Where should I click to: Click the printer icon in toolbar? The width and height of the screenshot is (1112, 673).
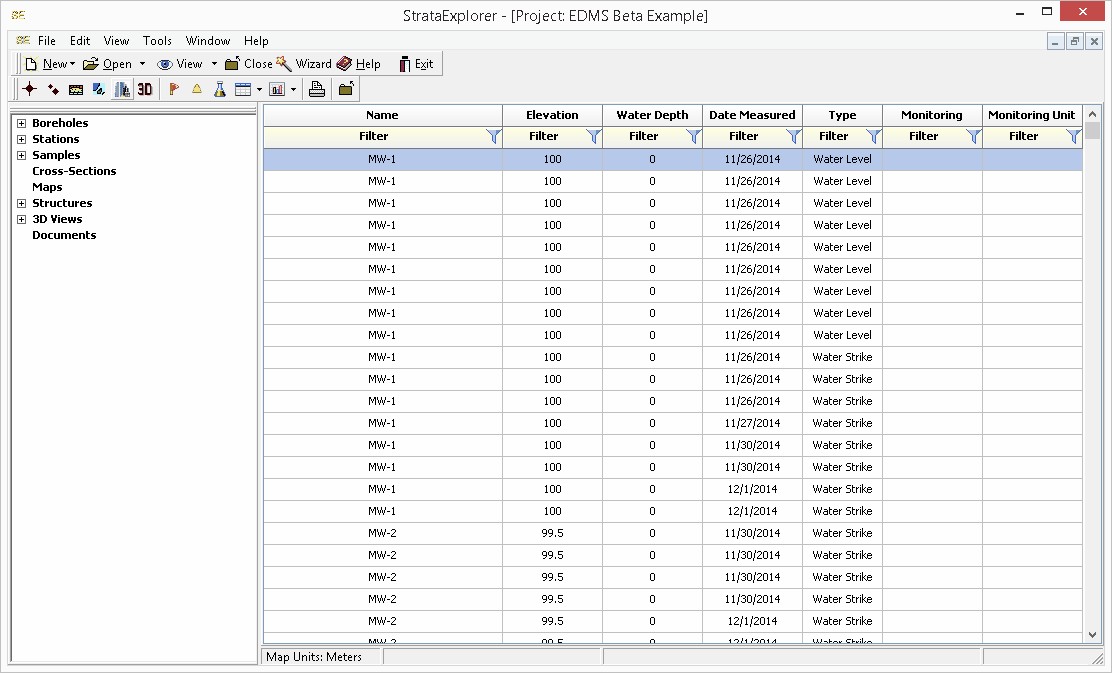[317, 89]
